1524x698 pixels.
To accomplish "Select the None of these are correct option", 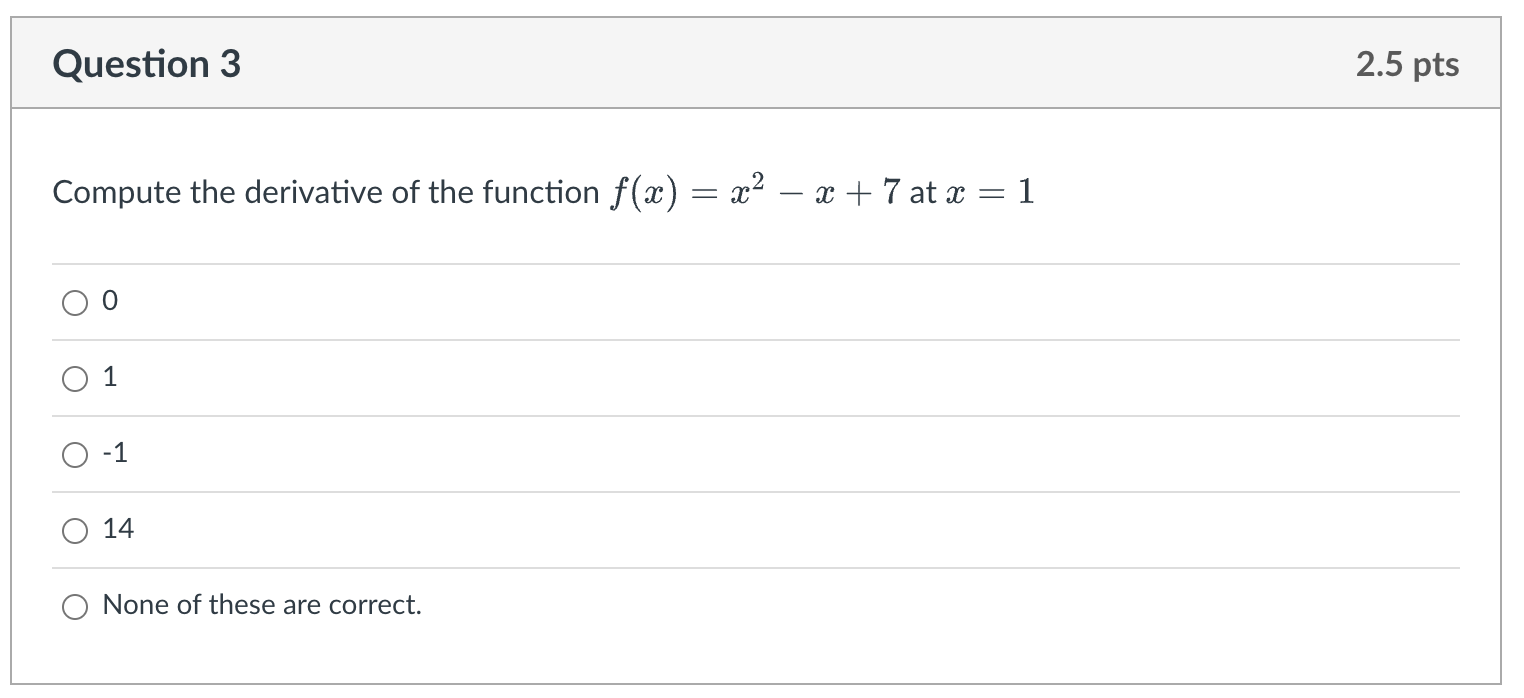I will pyautogui.click(x=74, y=605).
